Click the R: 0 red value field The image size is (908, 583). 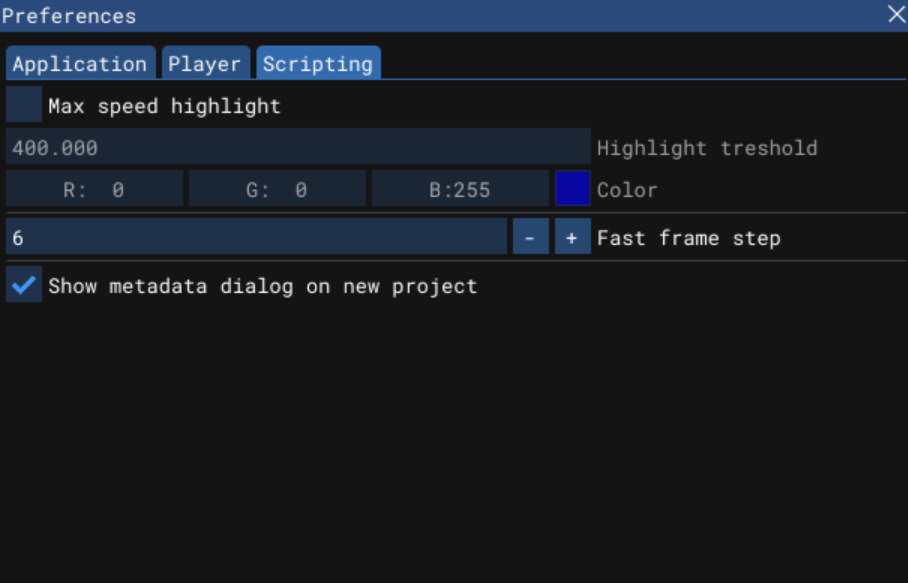(94, 189)
